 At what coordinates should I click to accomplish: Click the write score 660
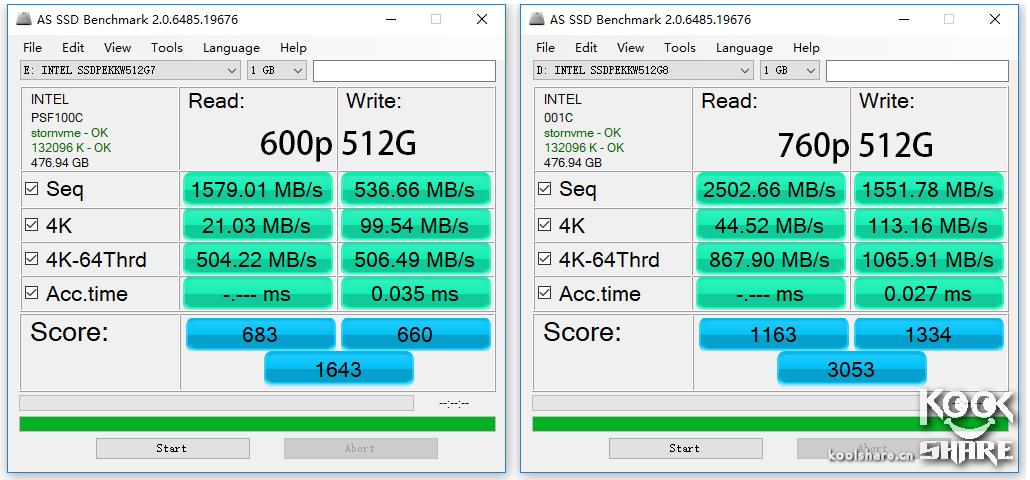coord(415,334)
